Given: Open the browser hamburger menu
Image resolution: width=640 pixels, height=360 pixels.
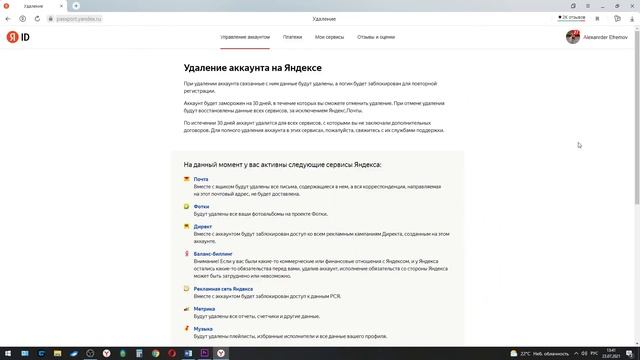Looking at the screenshot, I should click(x=588, y=6).
